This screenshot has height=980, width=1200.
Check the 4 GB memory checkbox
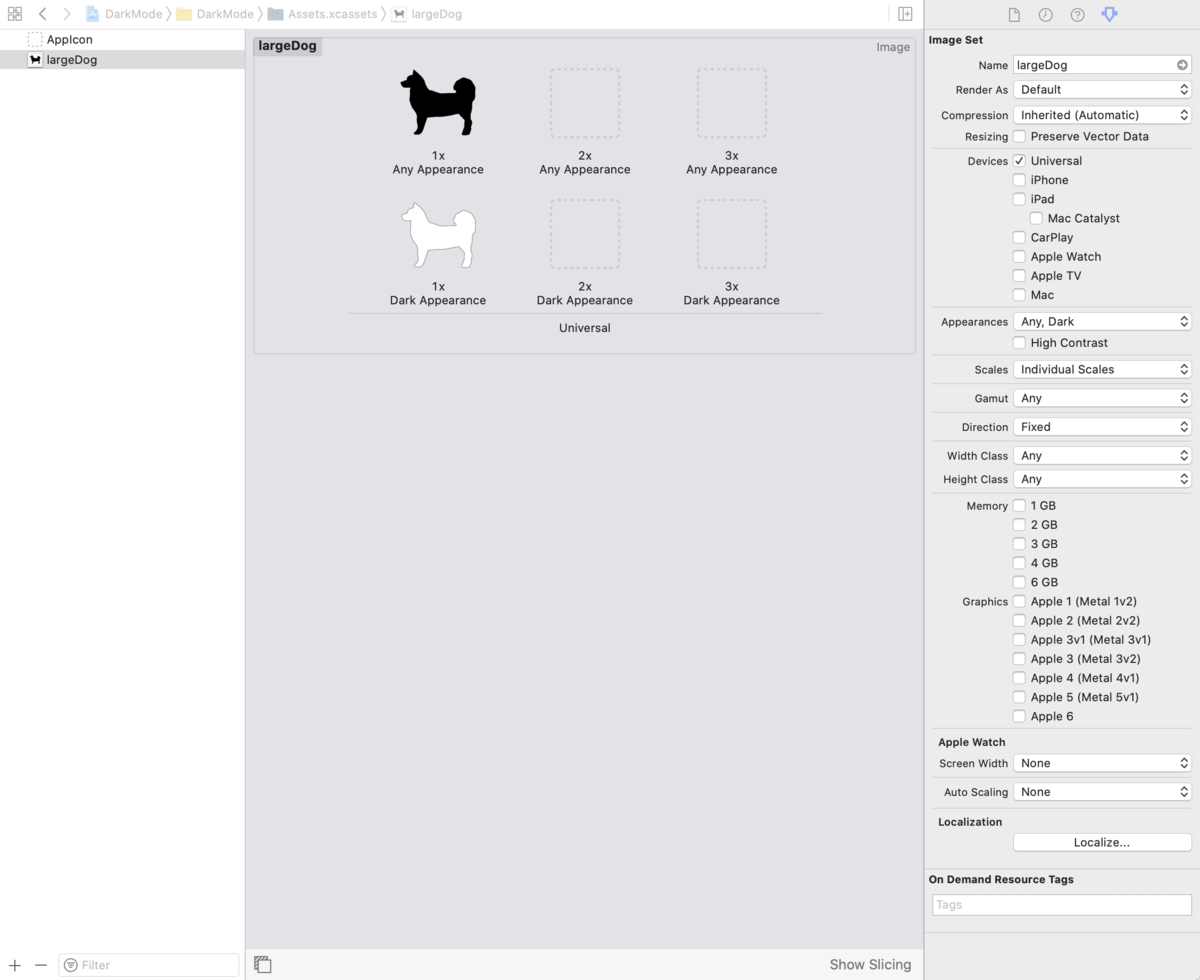(x=1019, y=563)
